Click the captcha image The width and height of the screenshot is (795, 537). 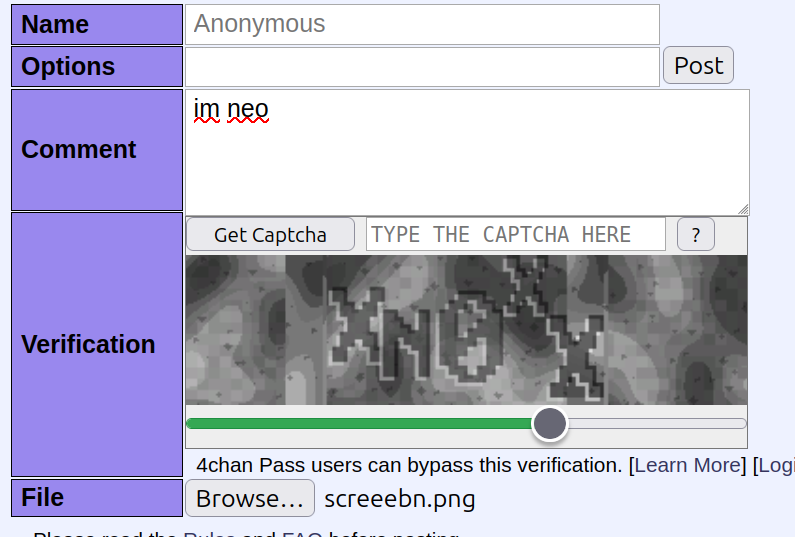[x=466, y=330]
